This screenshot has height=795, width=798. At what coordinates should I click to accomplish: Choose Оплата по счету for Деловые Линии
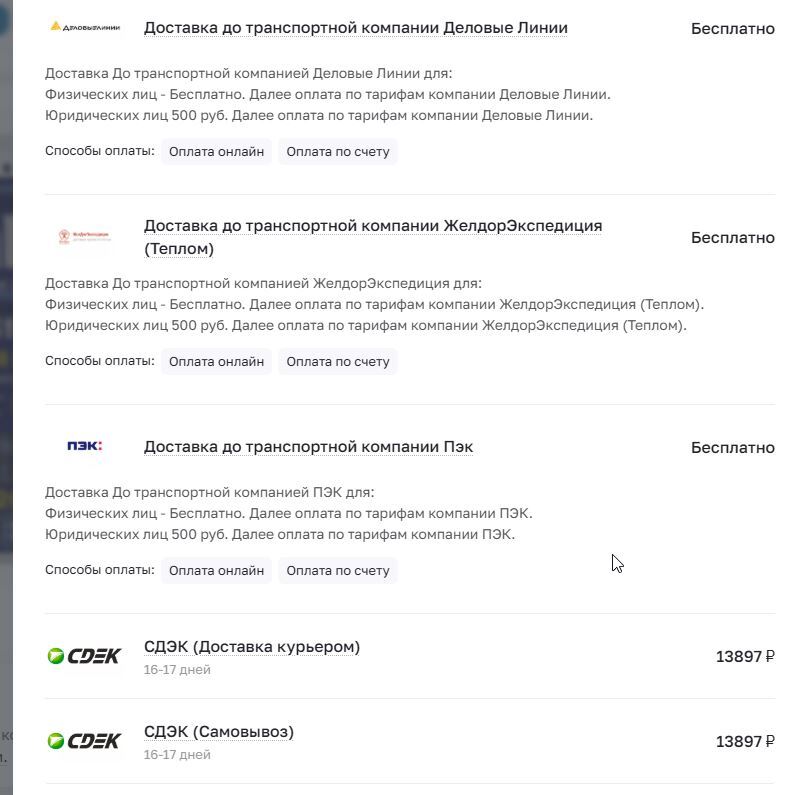point(338,152)
